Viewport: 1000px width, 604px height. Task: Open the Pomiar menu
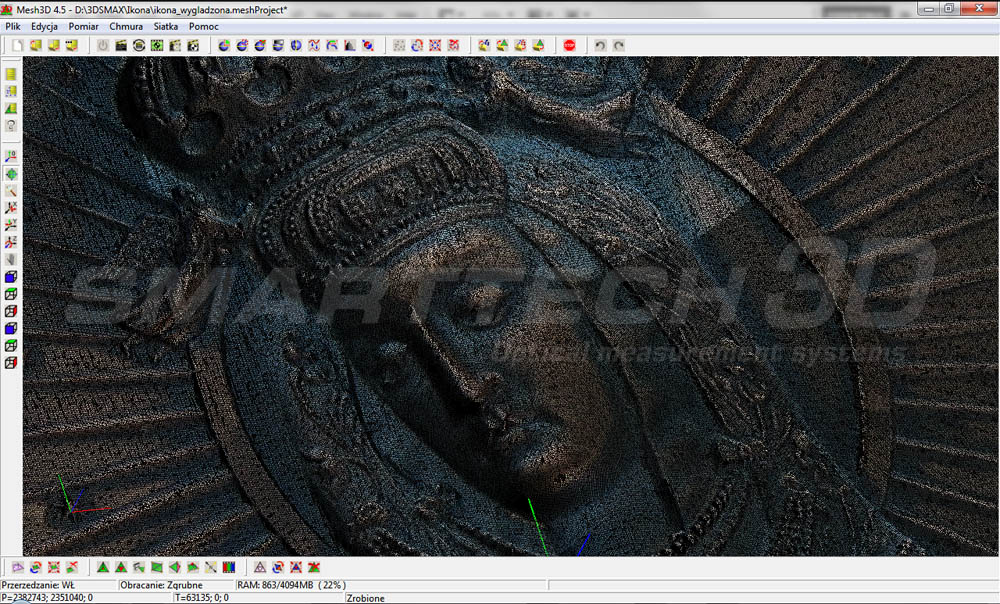point(84,26)
